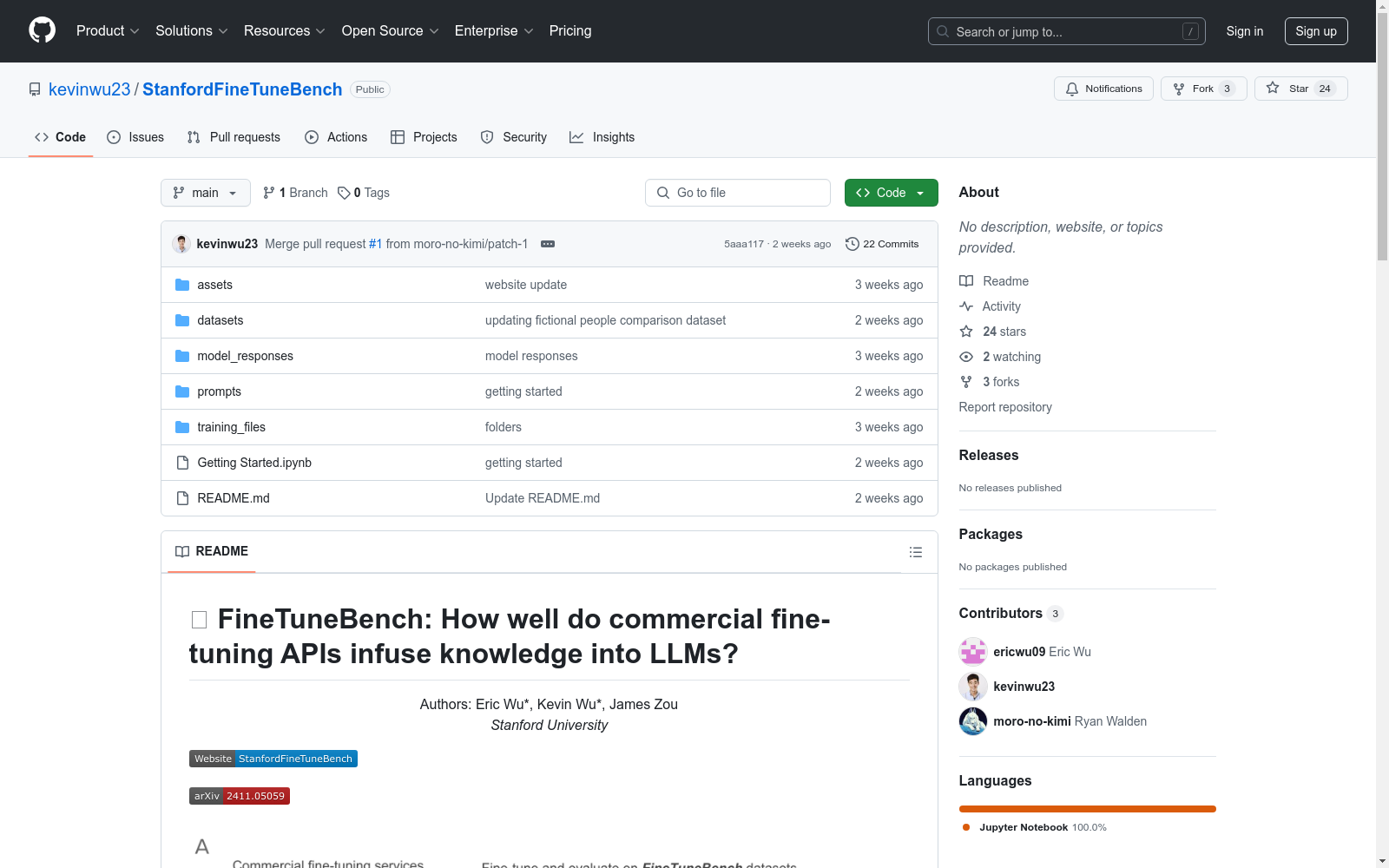
Task: Open the Releases section heading
Action: coord(989,455)
